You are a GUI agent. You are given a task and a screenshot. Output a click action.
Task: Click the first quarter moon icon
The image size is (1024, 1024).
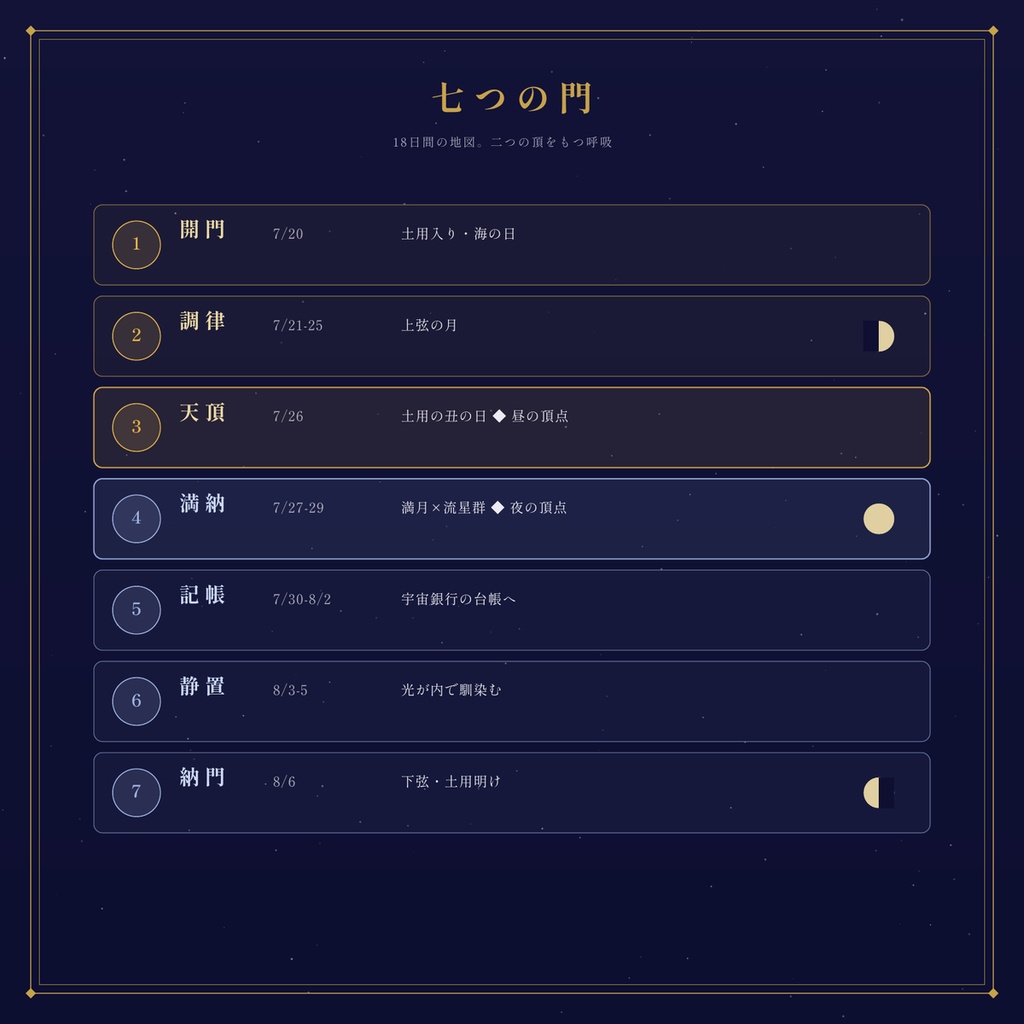pos(878,336)
